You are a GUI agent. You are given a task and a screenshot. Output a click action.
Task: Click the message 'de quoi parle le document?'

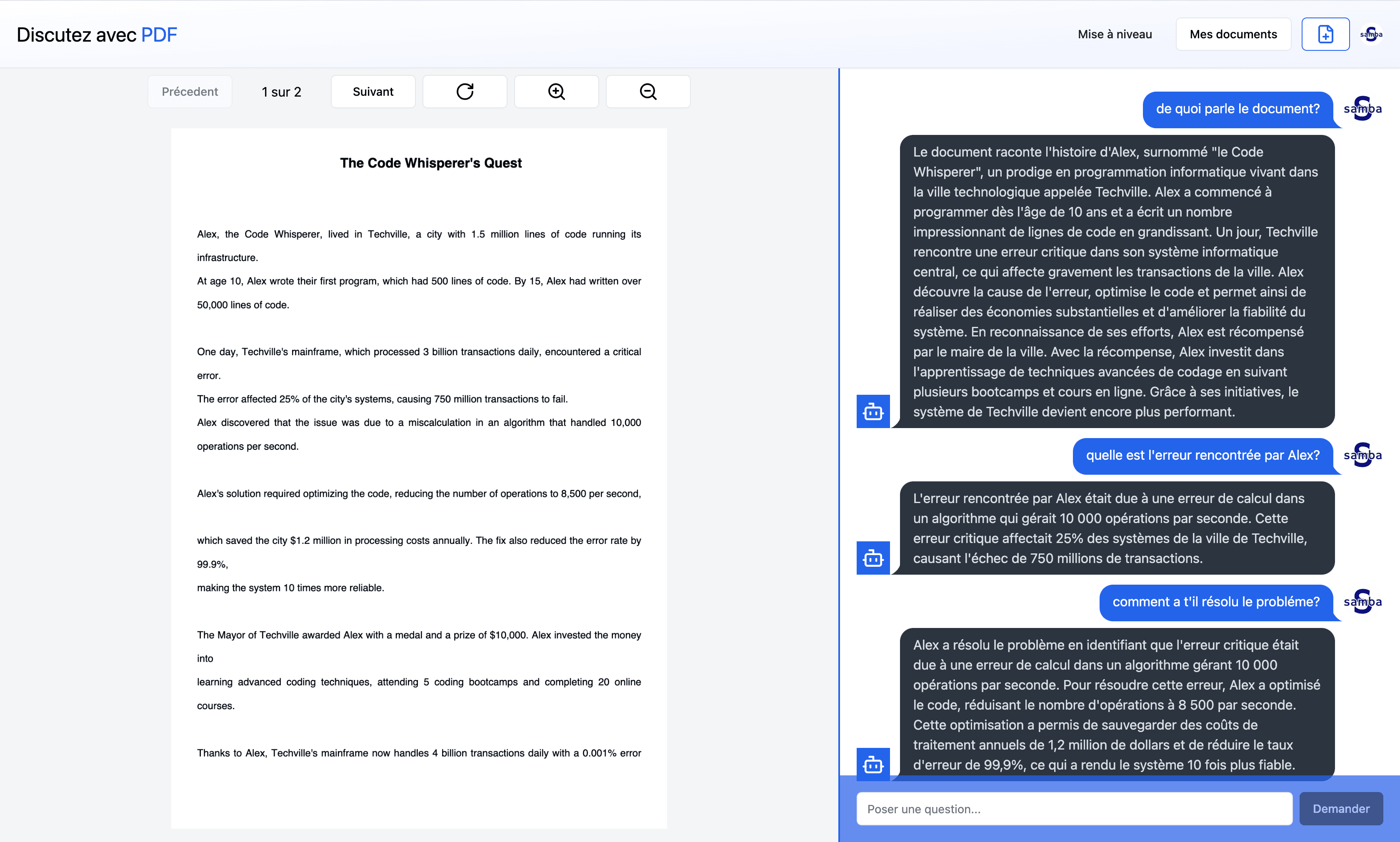coord(1237,109)
